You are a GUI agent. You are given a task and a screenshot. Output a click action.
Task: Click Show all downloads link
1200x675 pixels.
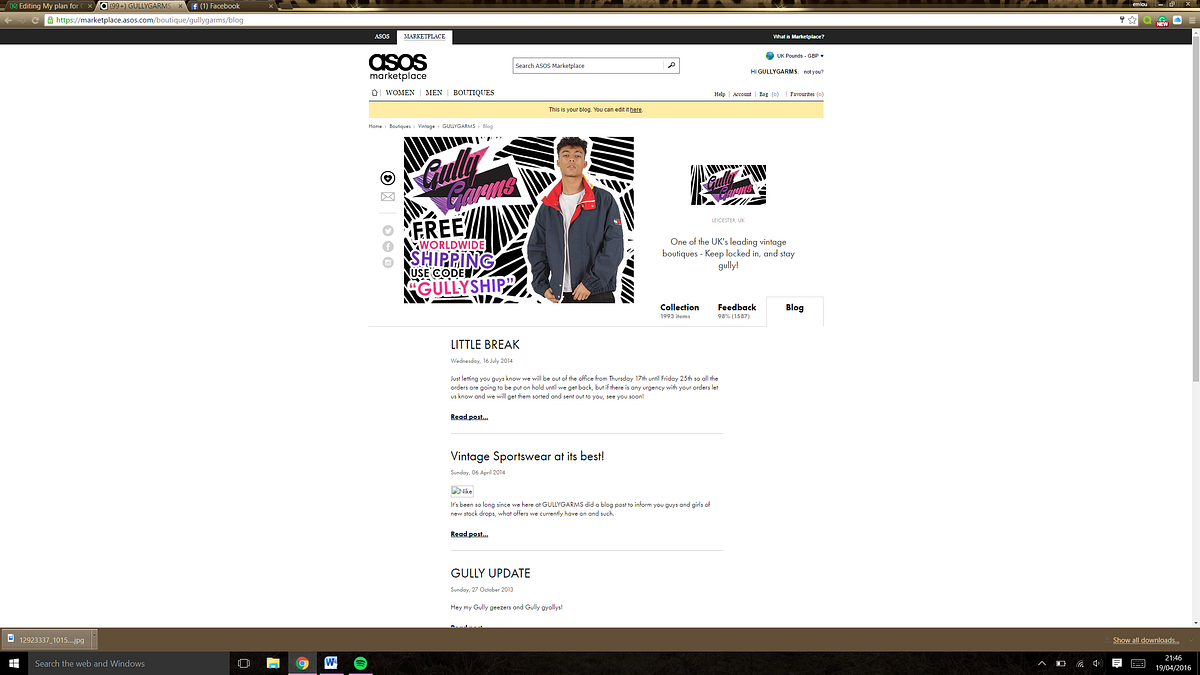point(1147,640)
